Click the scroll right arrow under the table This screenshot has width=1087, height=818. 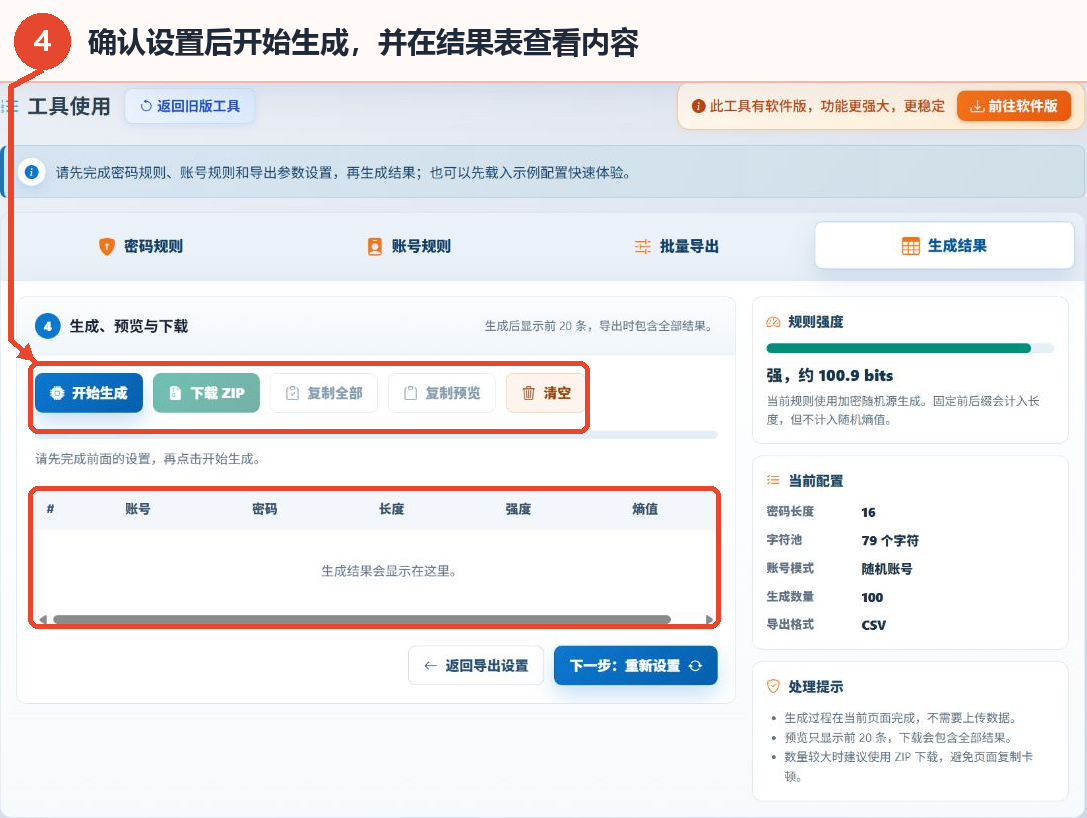(x=709, y=619)
